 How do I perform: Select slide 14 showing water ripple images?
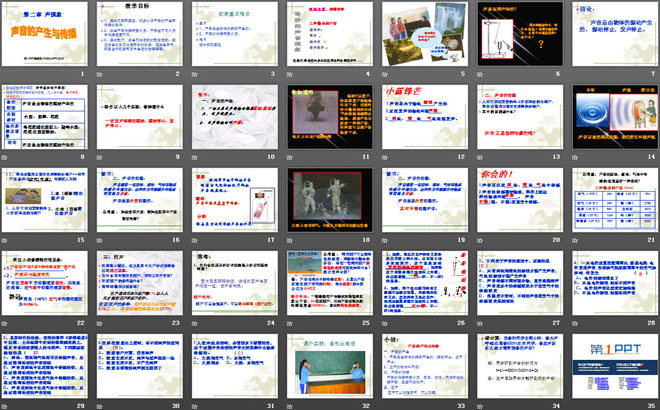click(611, 119)
